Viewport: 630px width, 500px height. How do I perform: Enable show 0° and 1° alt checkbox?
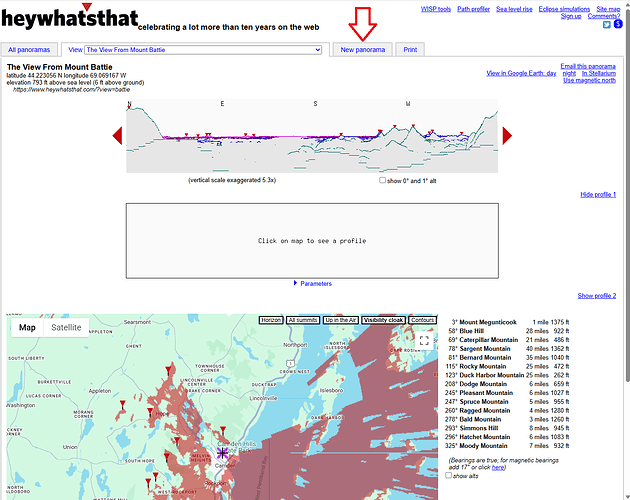[x=383, y=180]
